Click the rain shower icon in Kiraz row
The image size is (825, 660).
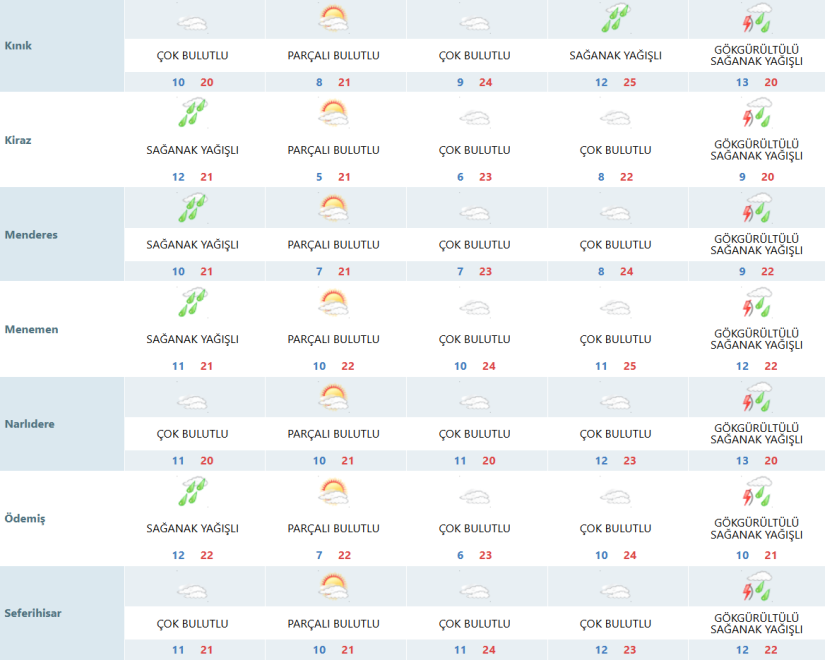[192, 114]
